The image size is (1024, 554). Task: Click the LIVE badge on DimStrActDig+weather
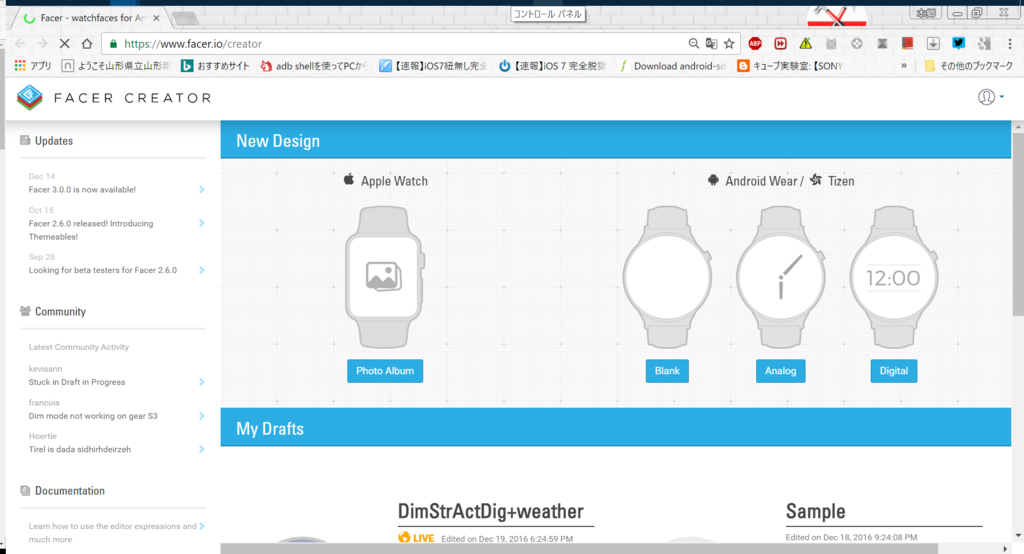[x=416, y=538]
